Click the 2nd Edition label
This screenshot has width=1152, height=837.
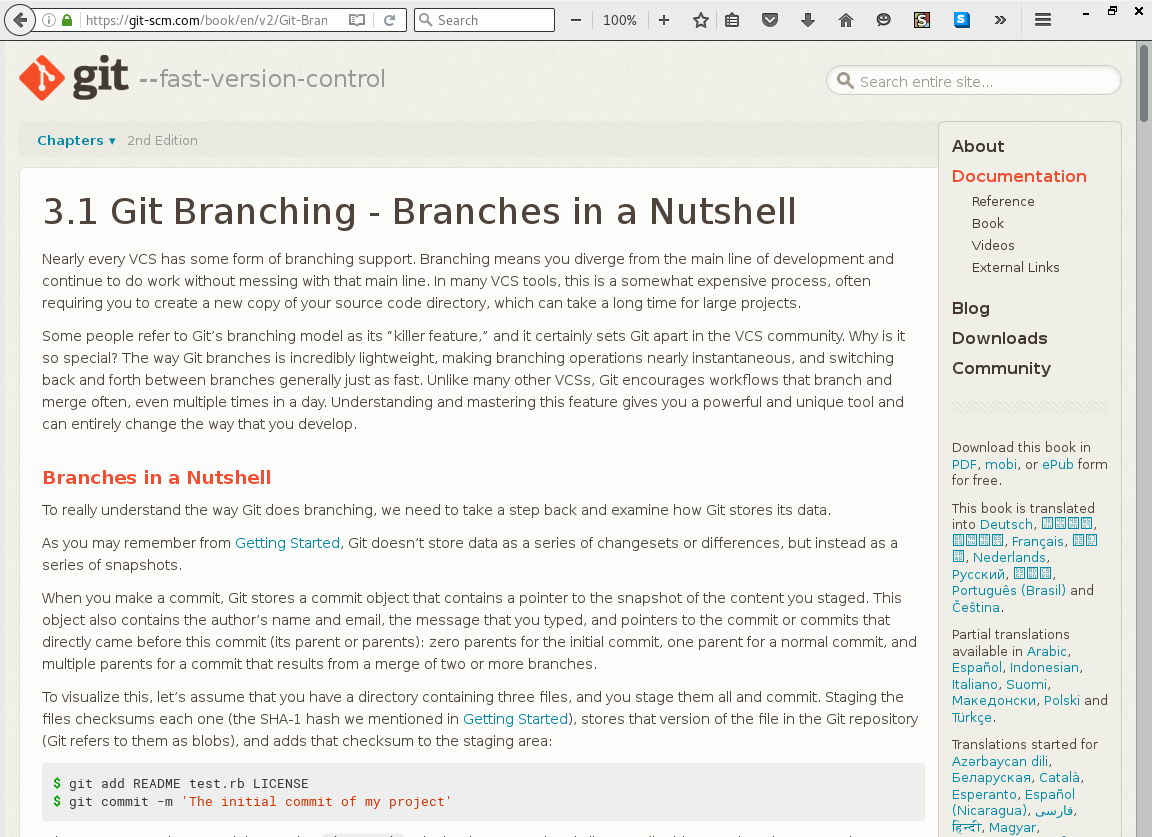162,140
